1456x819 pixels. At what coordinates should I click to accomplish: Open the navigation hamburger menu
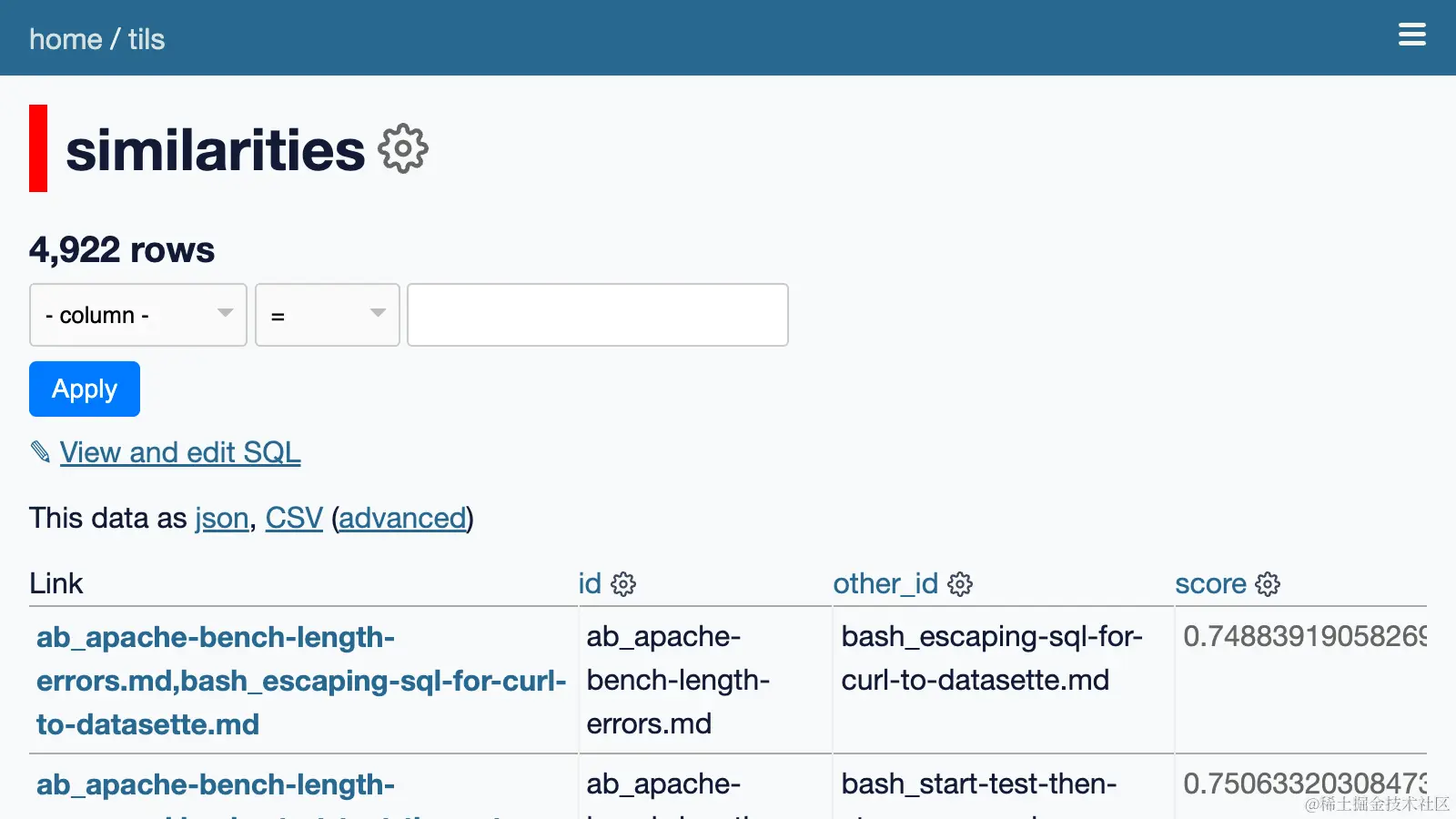(1412, 35)
